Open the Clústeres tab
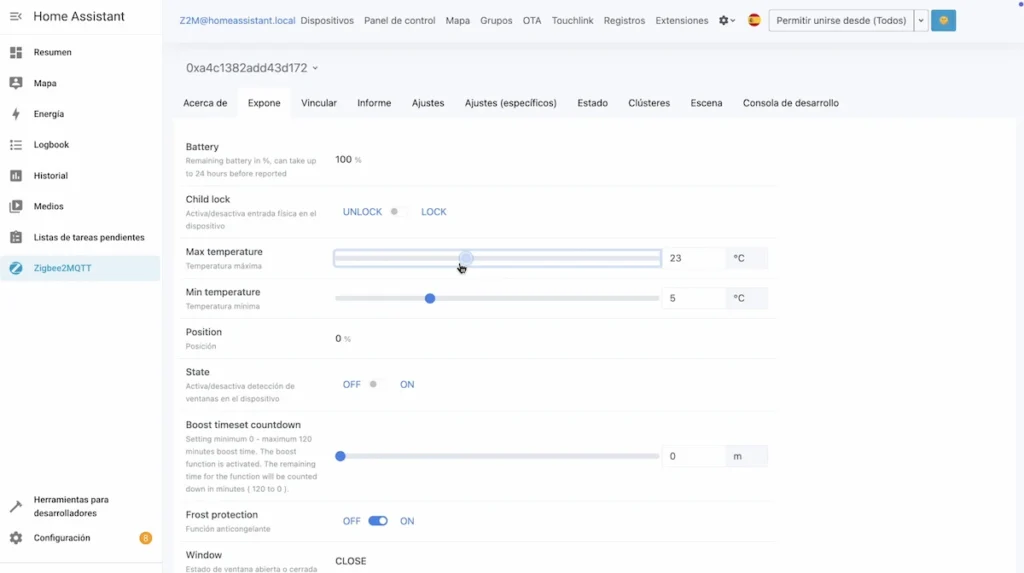This screenshot has height=573, width=1024. click(x=649, y=103)
